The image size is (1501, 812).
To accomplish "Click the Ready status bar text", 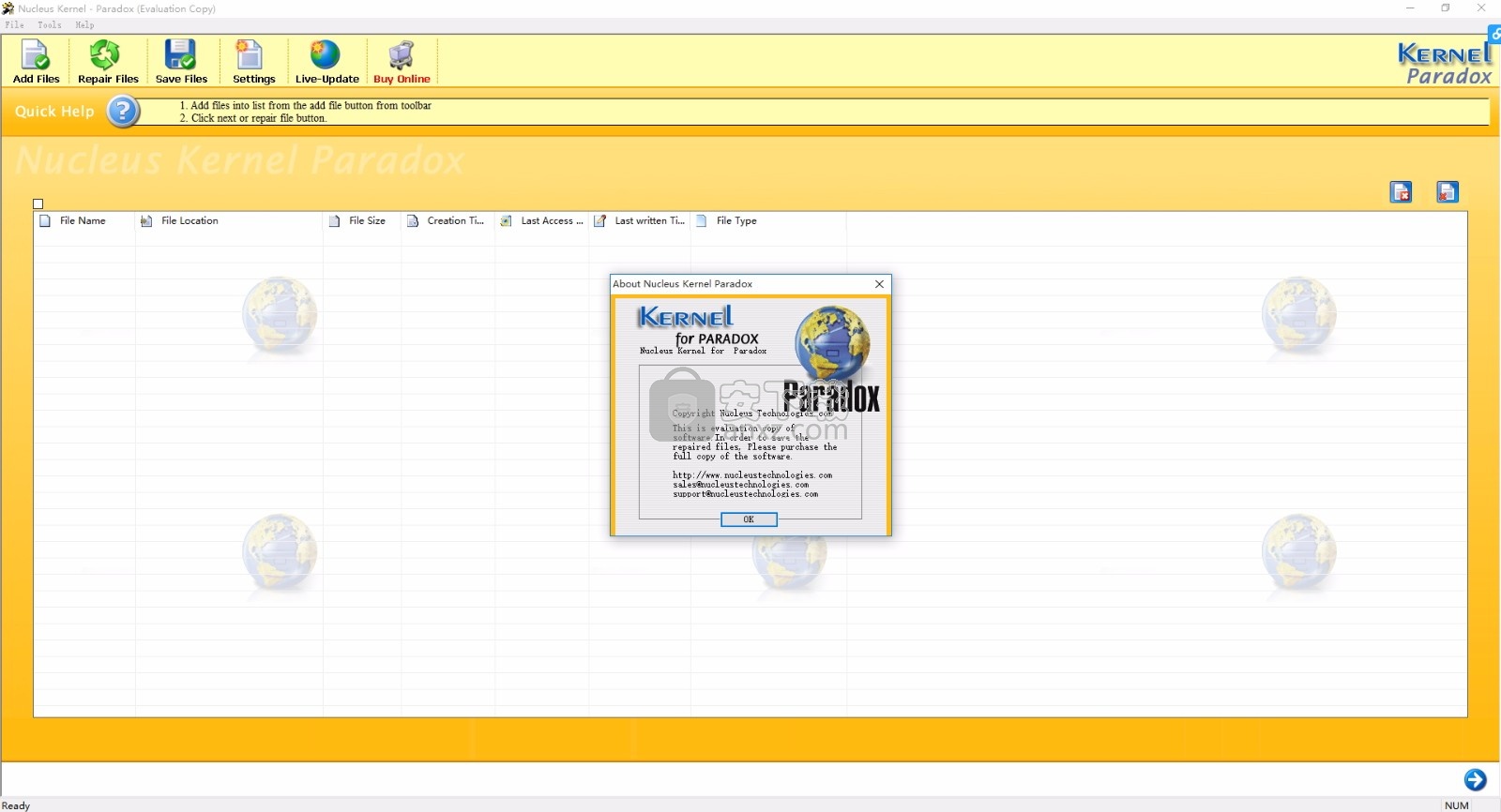I will tap(16, 805).
